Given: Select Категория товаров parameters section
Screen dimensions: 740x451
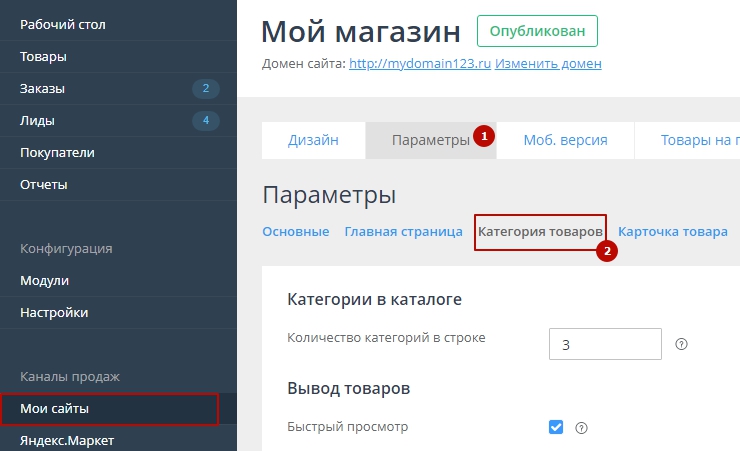Looking at the screenshot, I should (x=540, y=232).
